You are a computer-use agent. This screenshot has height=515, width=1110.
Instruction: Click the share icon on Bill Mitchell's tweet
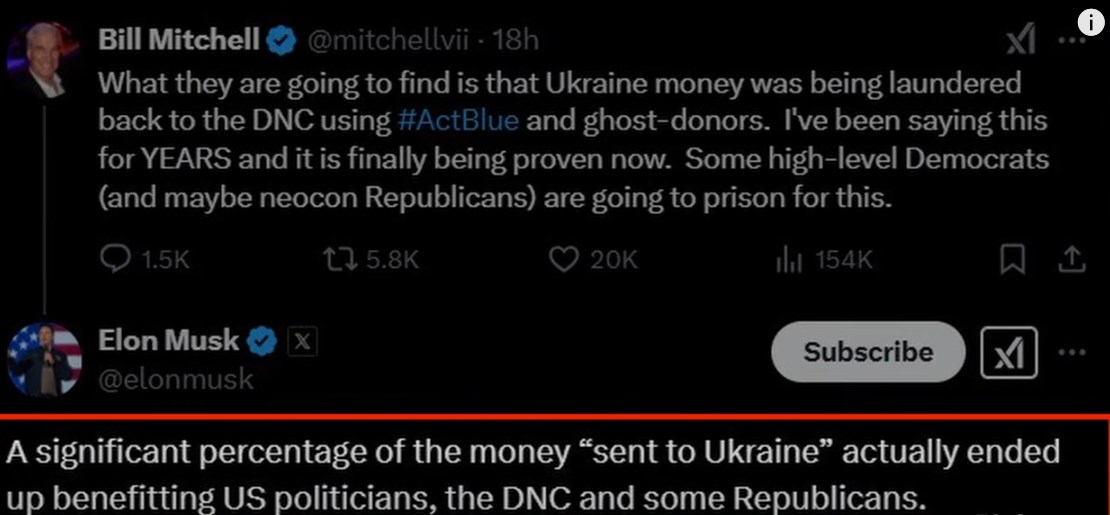coord(1072,260)
